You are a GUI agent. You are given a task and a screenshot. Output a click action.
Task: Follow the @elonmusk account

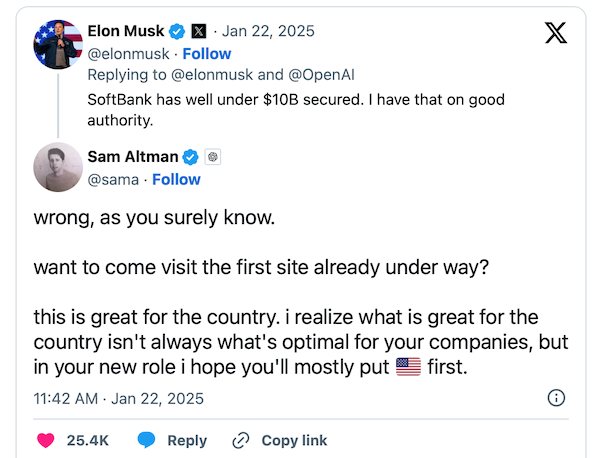click(207, 54)
